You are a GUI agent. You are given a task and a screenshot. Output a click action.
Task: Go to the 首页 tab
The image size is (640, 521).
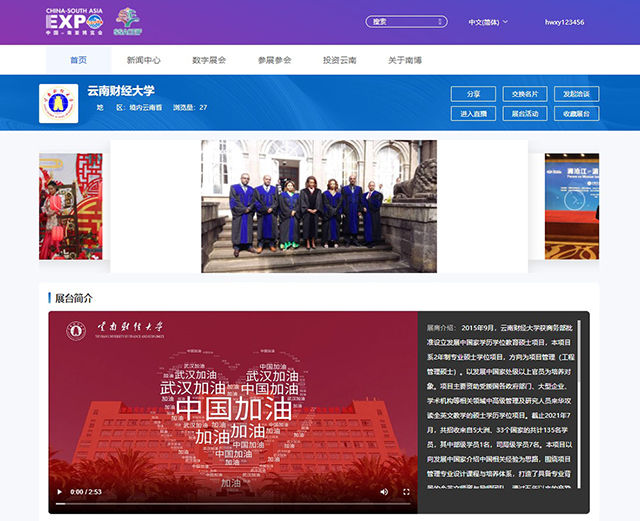tap(78, 60)
